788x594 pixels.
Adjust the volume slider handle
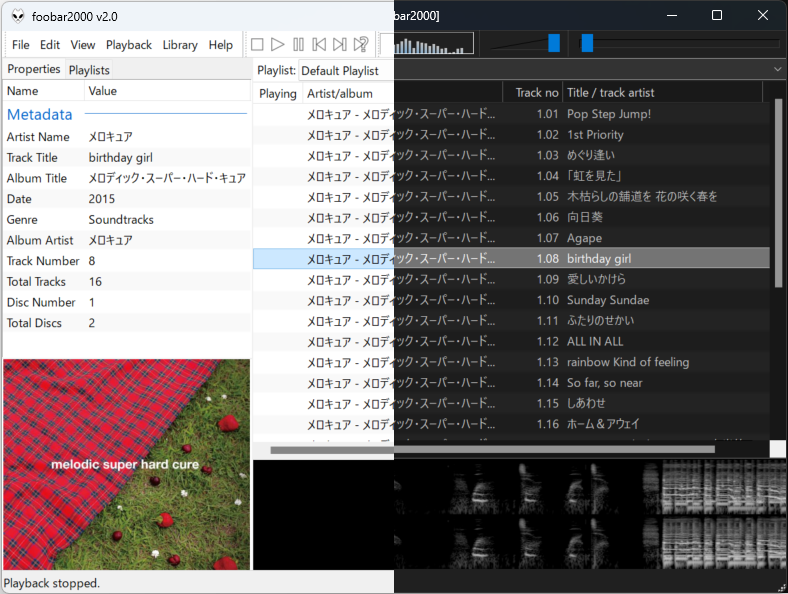click(554, 43)
